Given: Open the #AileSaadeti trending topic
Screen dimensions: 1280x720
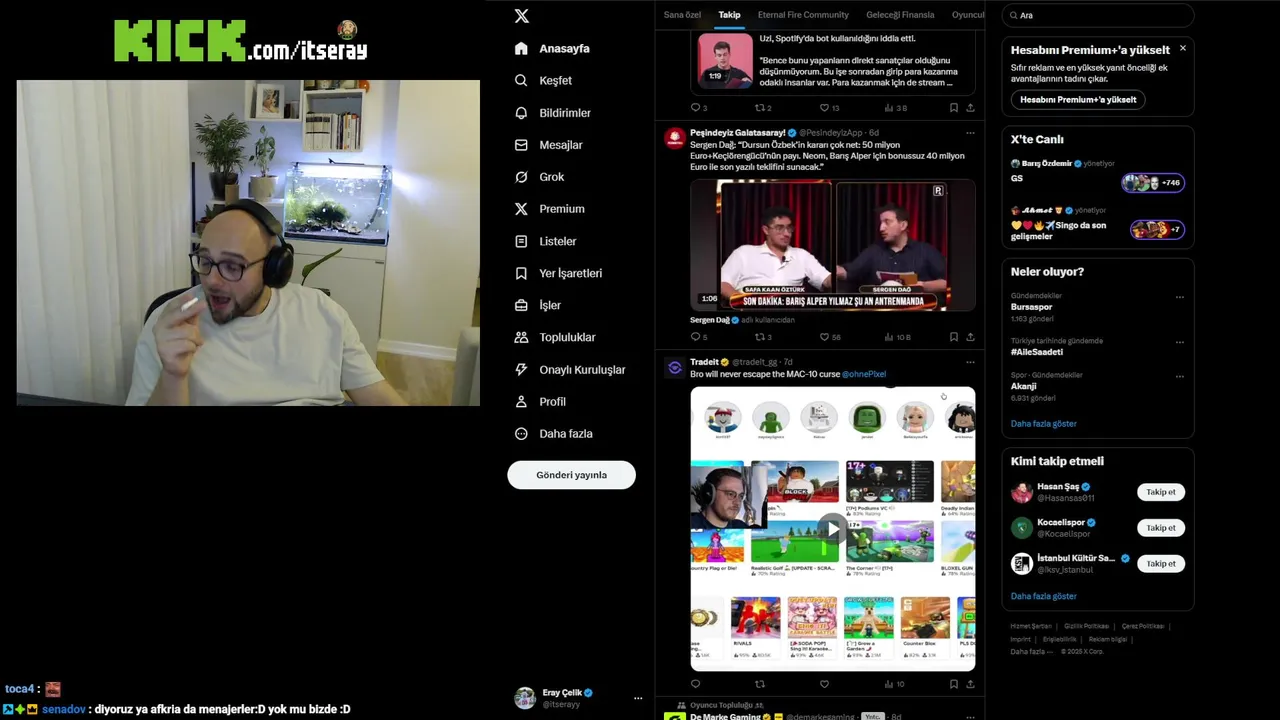Looking at the screenshot, I should click(x=1036, y=352).
